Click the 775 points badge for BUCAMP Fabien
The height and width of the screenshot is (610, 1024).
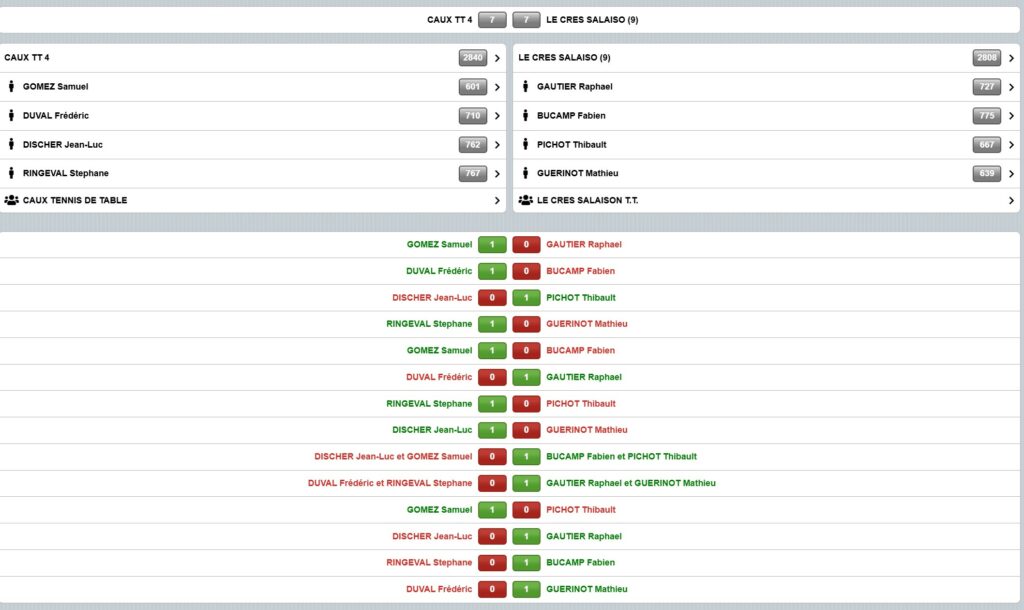tap(987, 116)
